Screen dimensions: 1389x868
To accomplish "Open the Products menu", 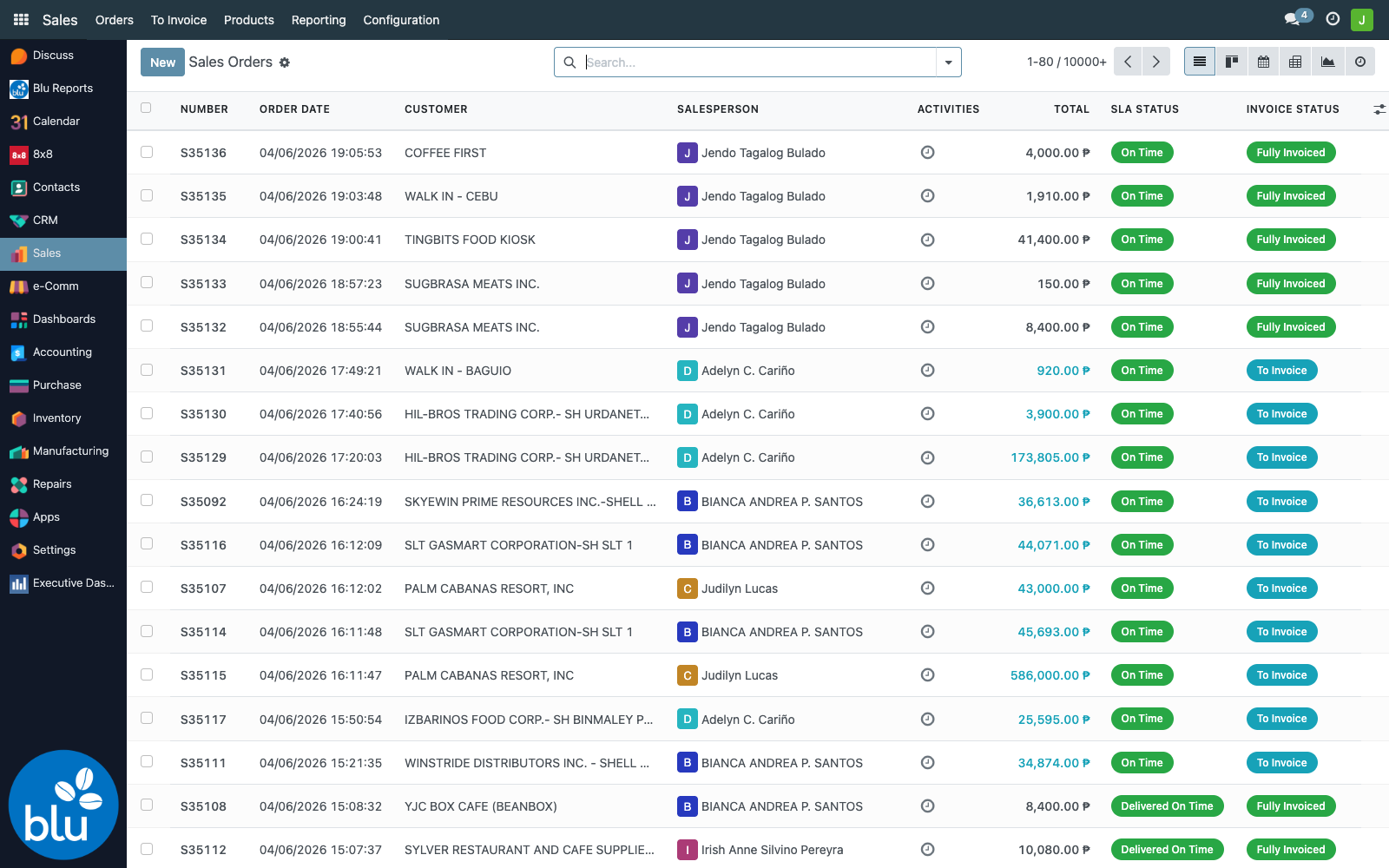I will 249,20.
